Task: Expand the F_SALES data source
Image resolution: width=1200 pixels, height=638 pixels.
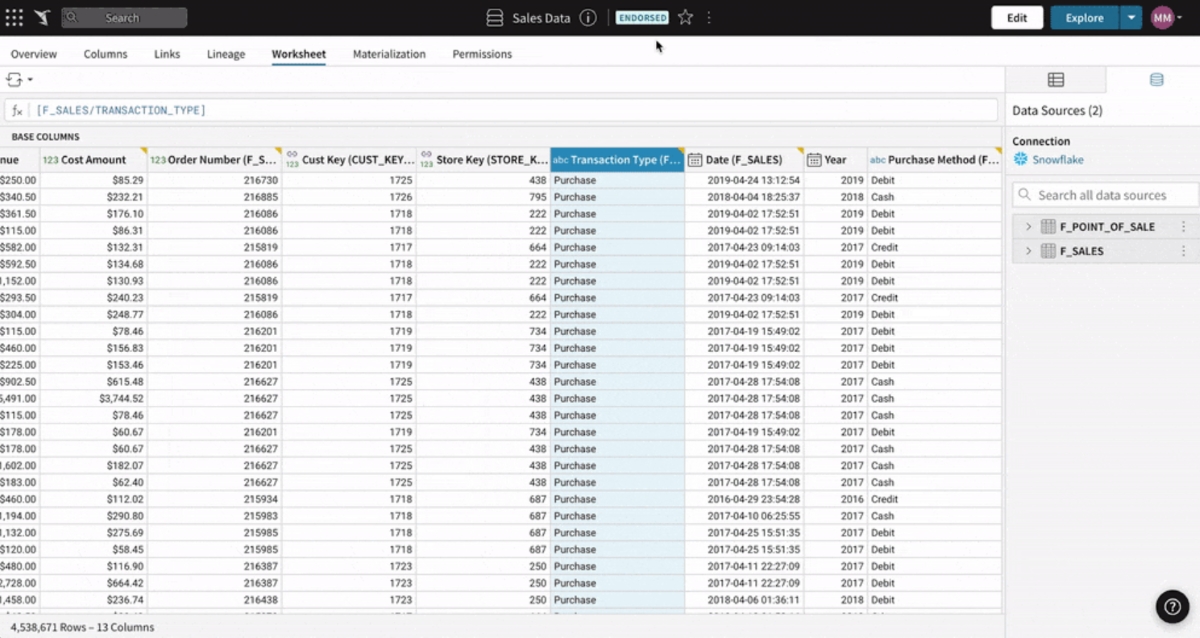Action: [x=1028, y=251]
